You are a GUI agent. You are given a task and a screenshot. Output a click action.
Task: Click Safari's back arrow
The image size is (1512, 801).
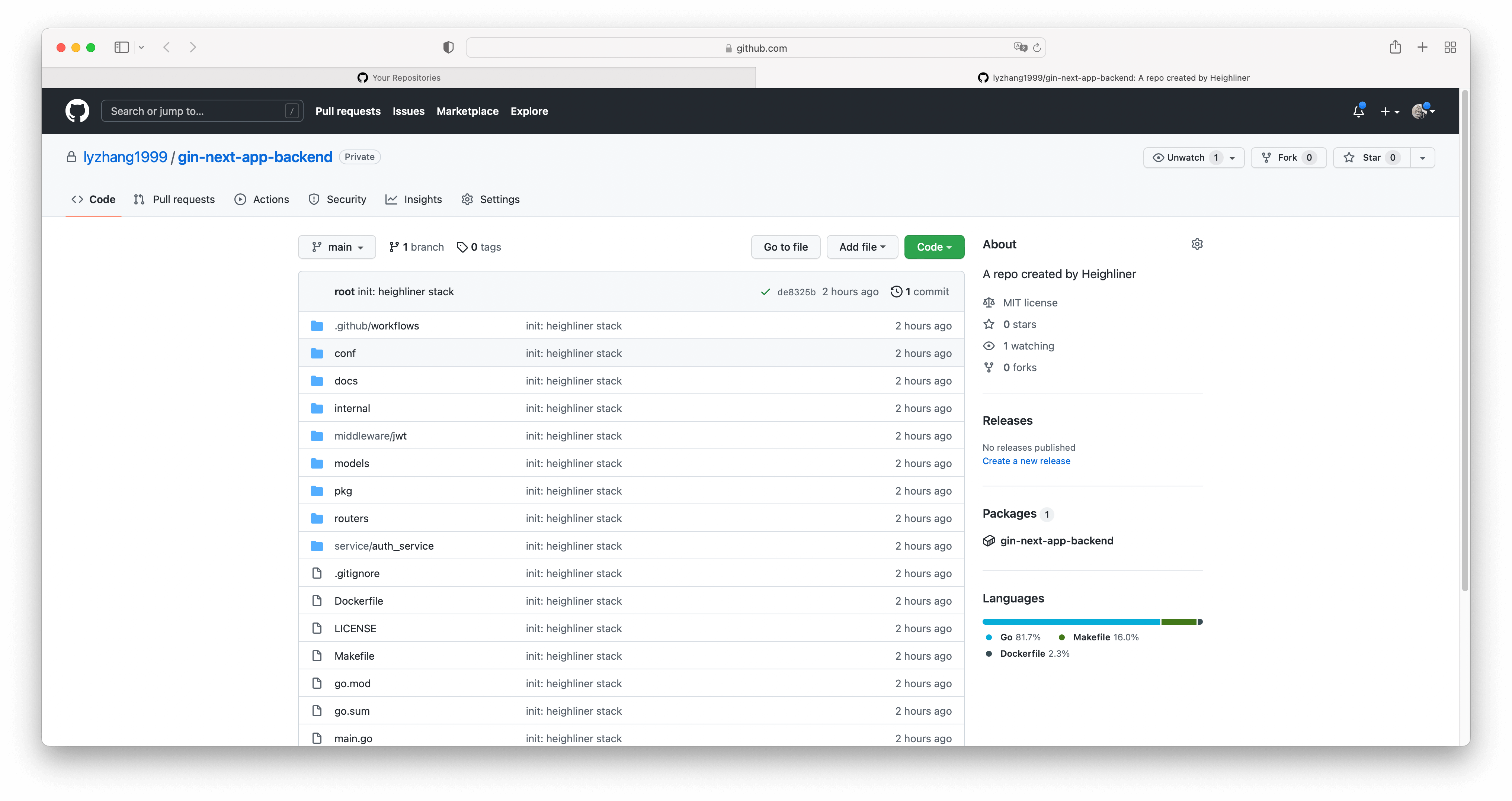coord(167,48)
